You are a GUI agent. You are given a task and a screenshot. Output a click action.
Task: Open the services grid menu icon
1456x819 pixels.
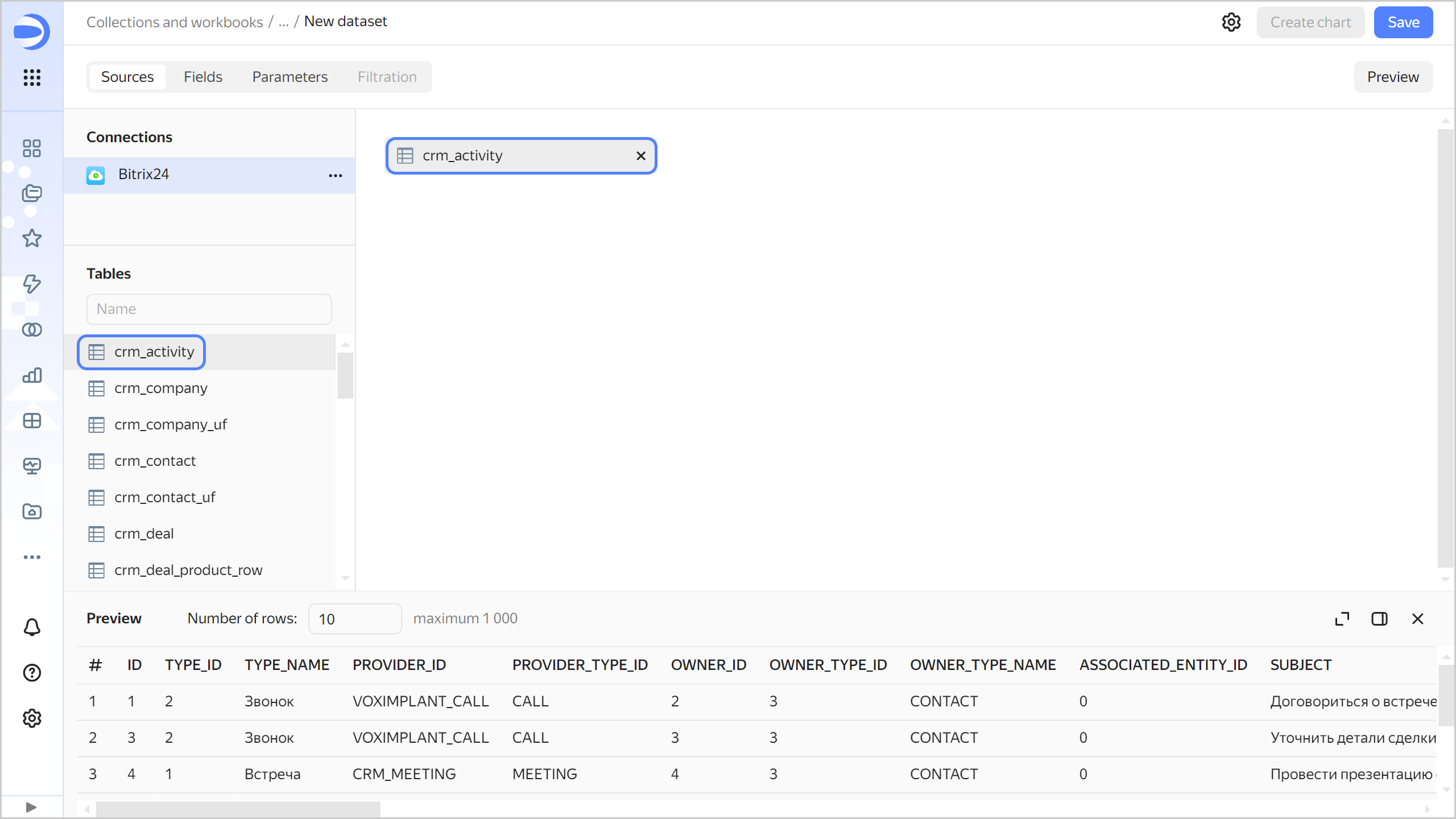[32, 77]
